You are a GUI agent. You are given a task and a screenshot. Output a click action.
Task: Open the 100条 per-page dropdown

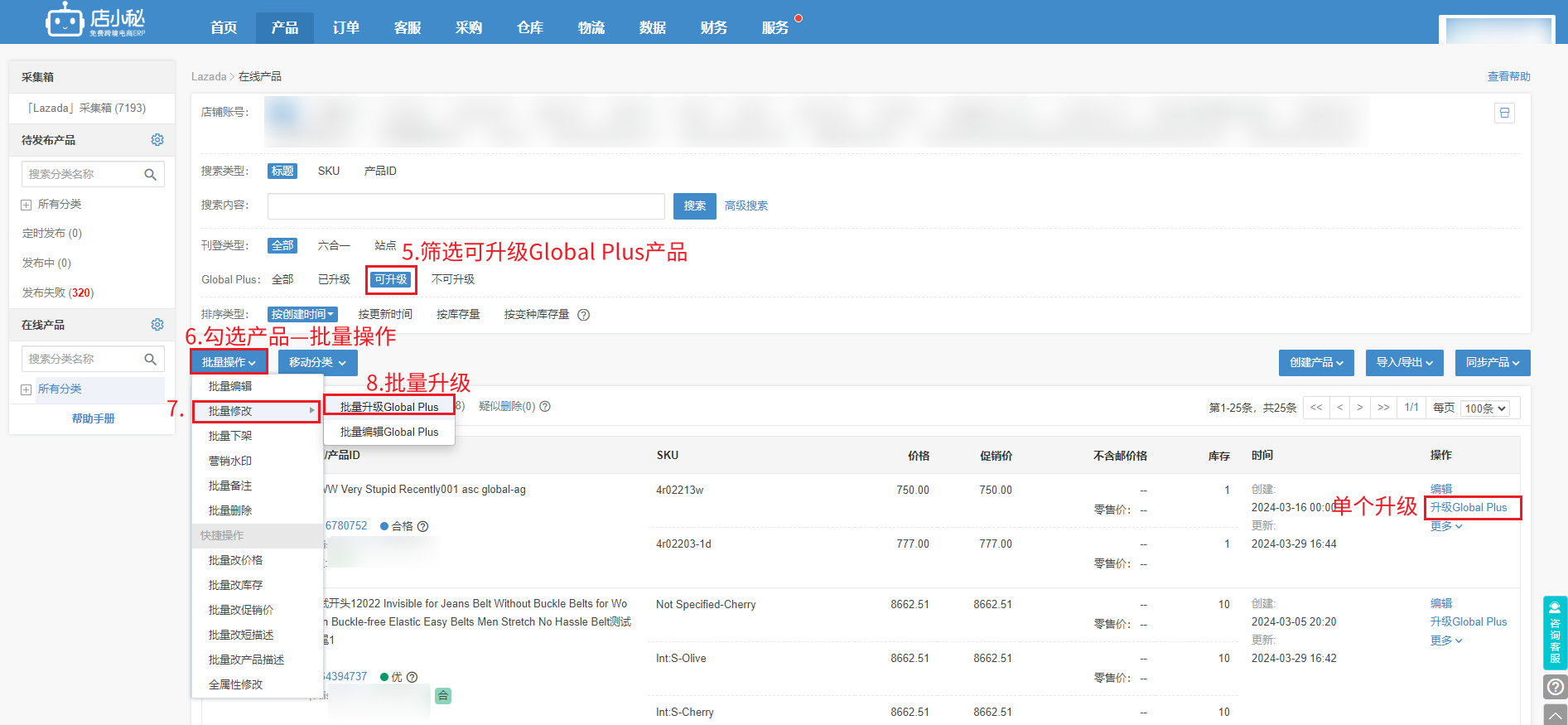1485,408
